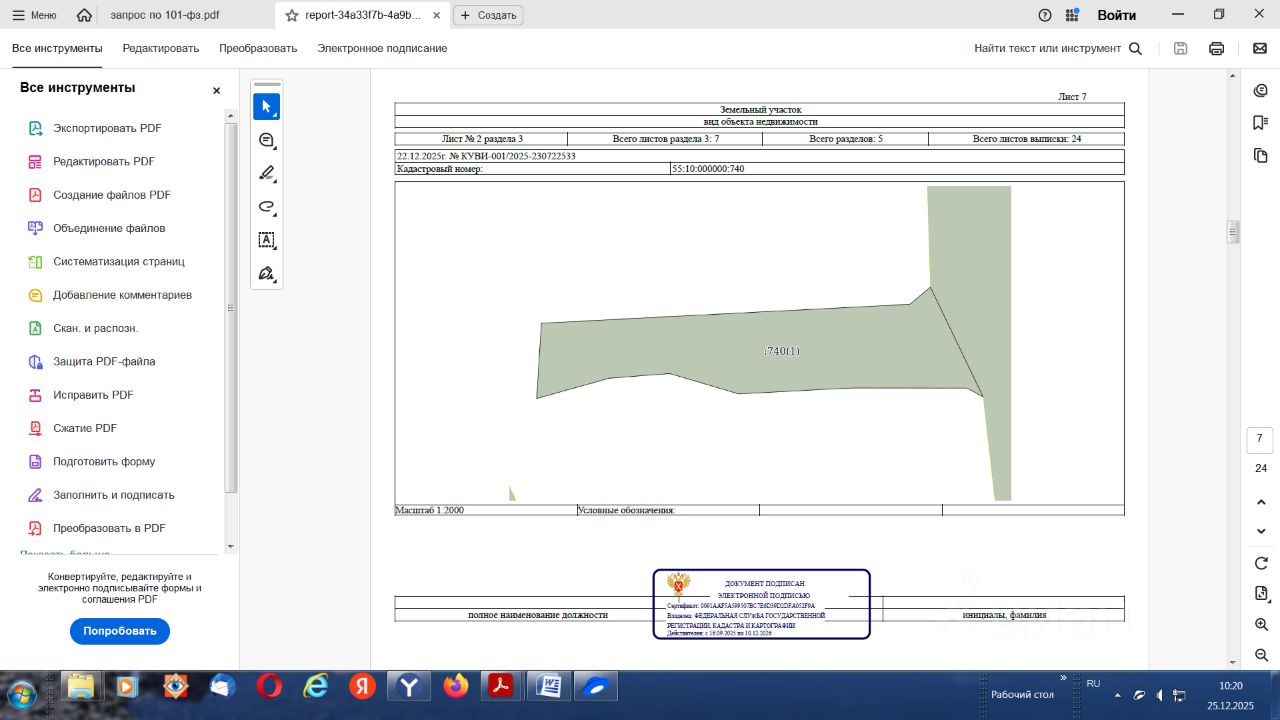1280x720 pixels.
Task: Activate the text box tool
Action: 266,240
